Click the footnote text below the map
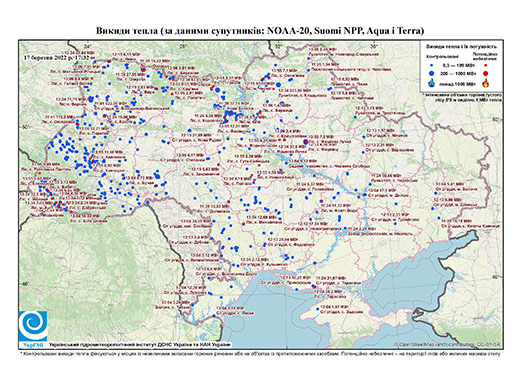The width and height of the screenshot is (520, 368). pyautogui.click(x=260, y=354)
